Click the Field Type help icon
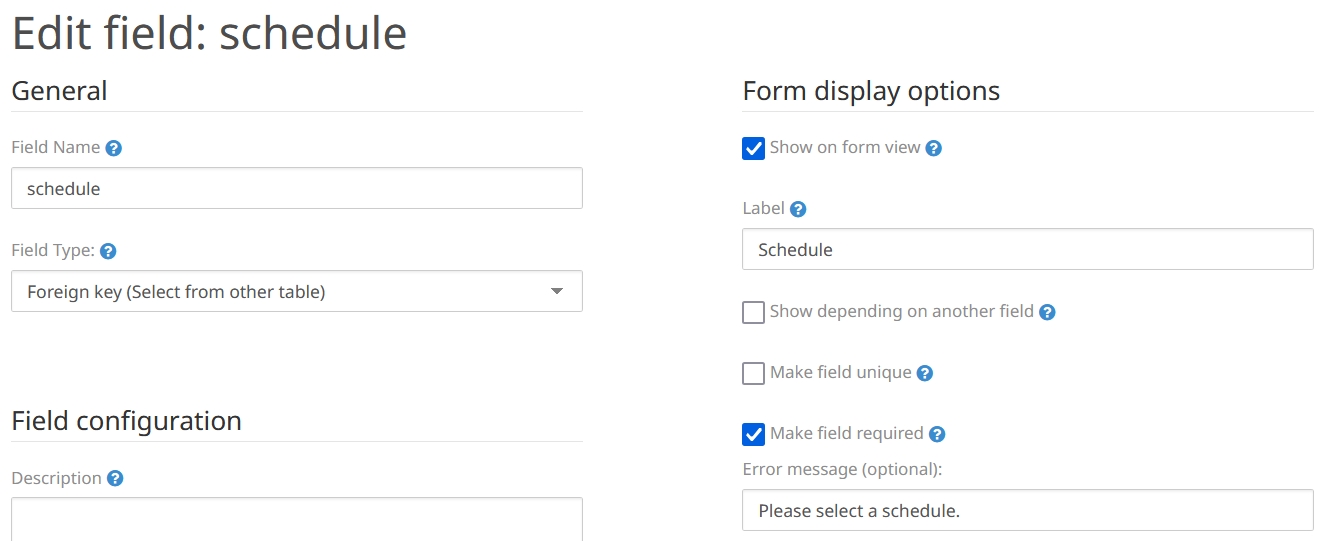This screenshot has height=541, width=1329. [108, 251]
